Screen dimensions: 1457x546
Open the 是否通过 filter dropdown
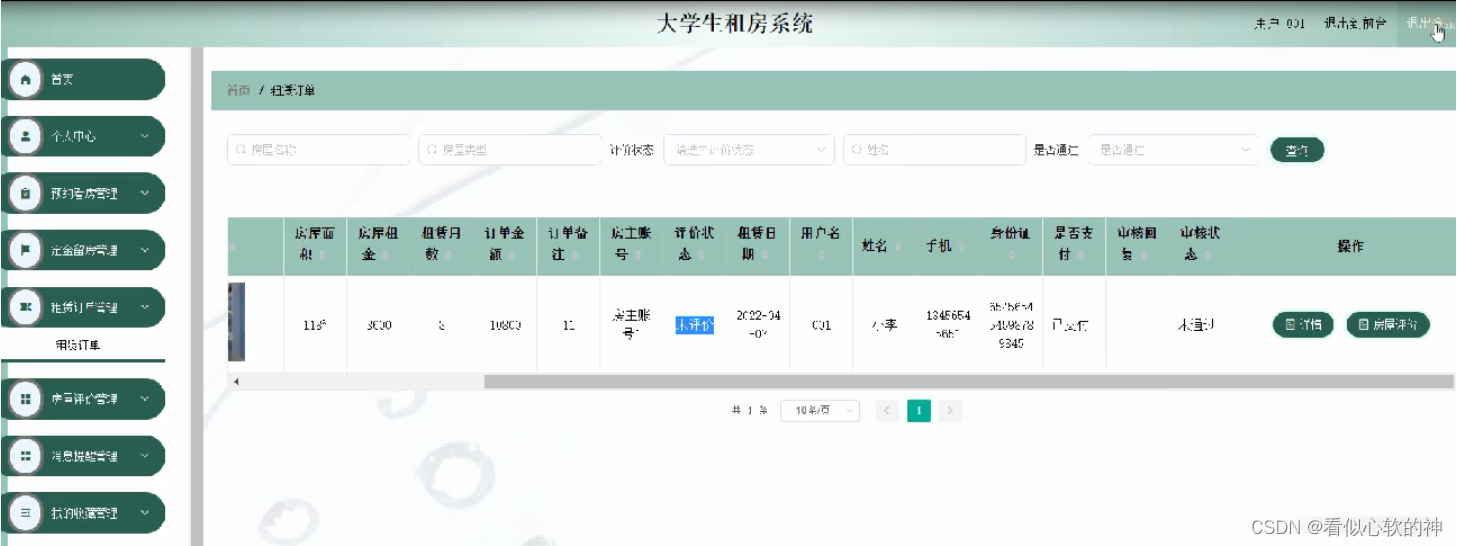tap(1173, 149)
